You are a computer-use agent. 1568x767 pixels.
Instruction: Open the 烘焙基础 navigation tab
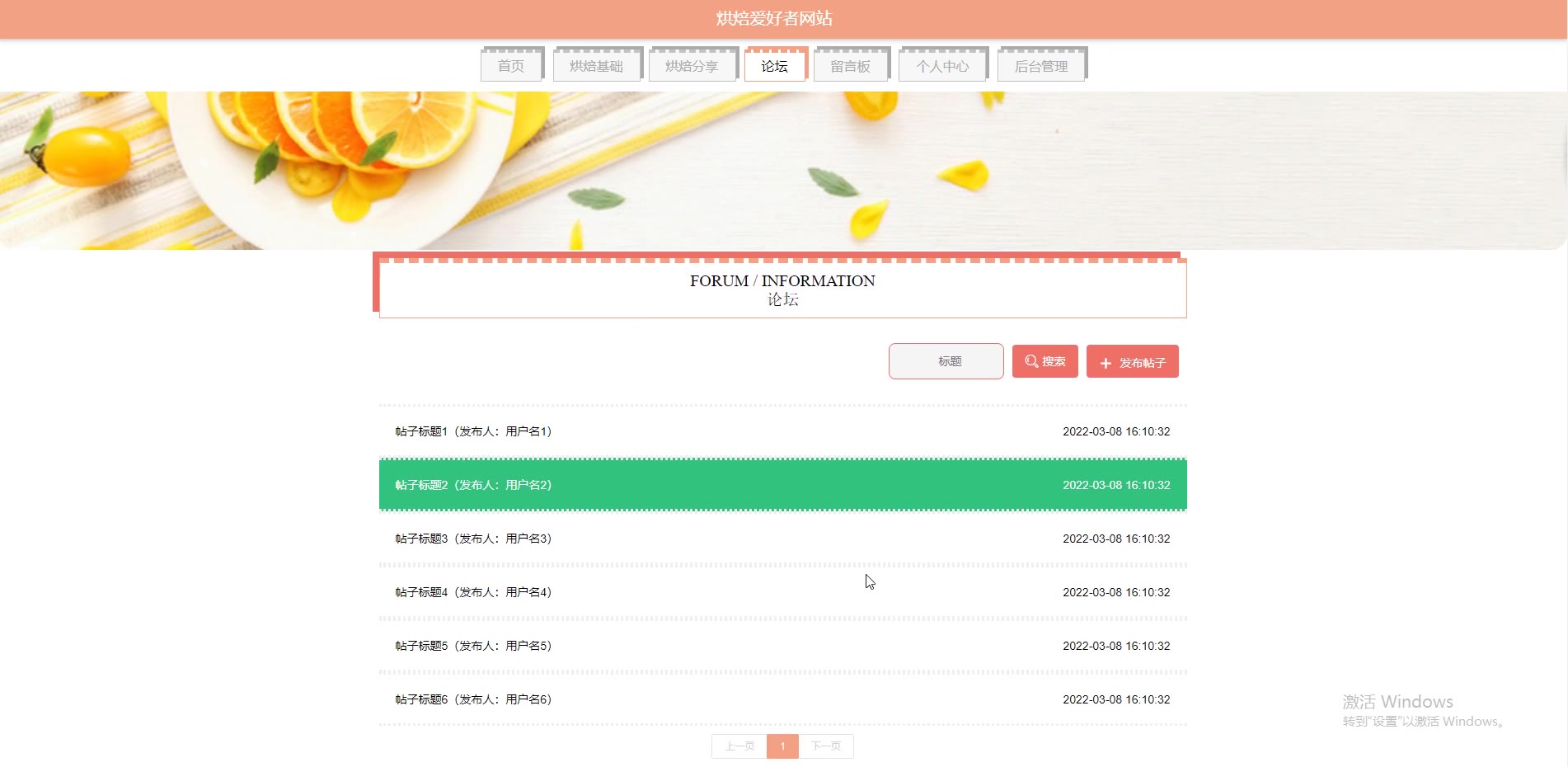[x=596, y=66]
